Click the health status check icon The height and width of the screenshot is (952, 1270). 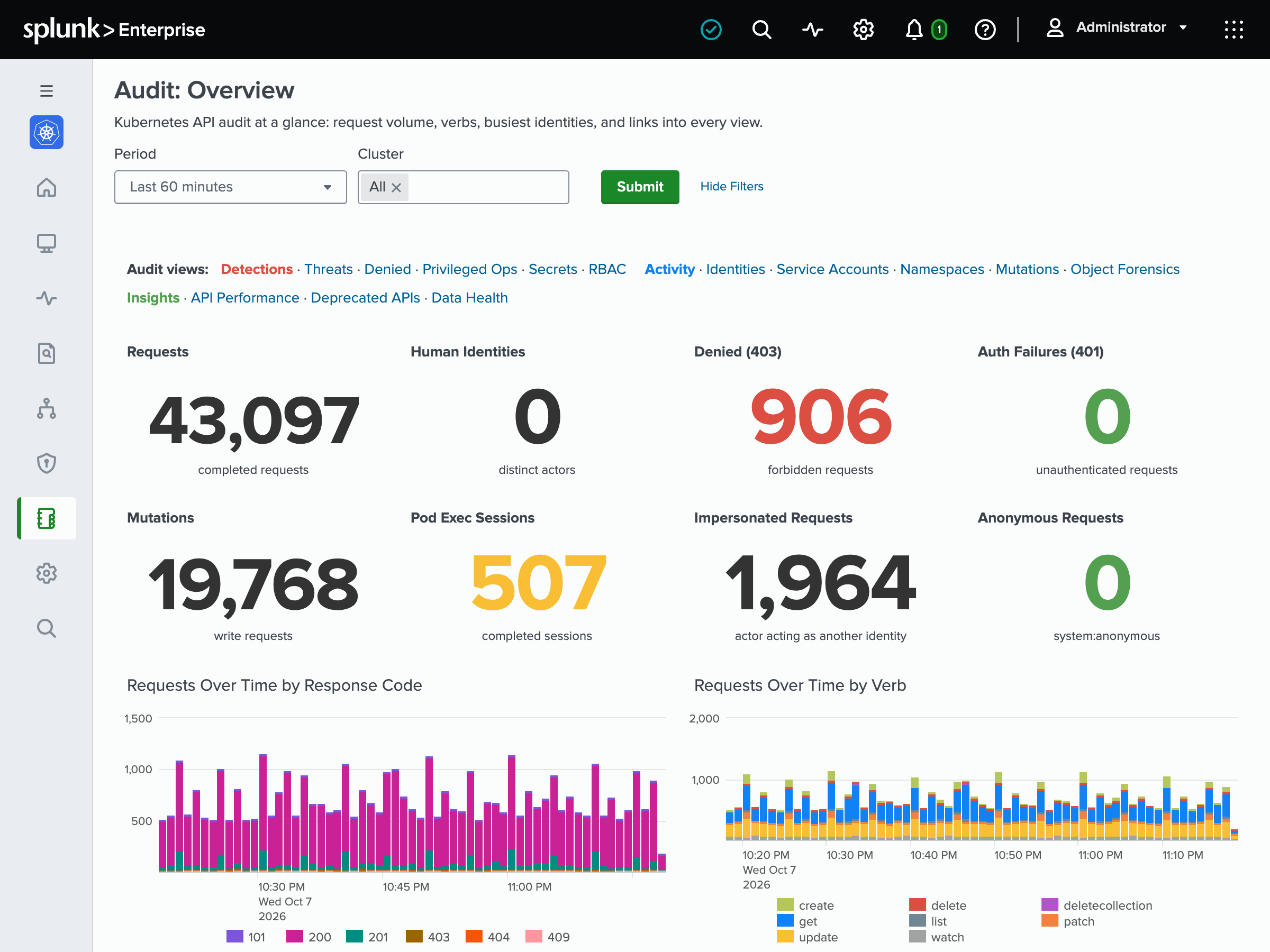[x=711, y=29]
